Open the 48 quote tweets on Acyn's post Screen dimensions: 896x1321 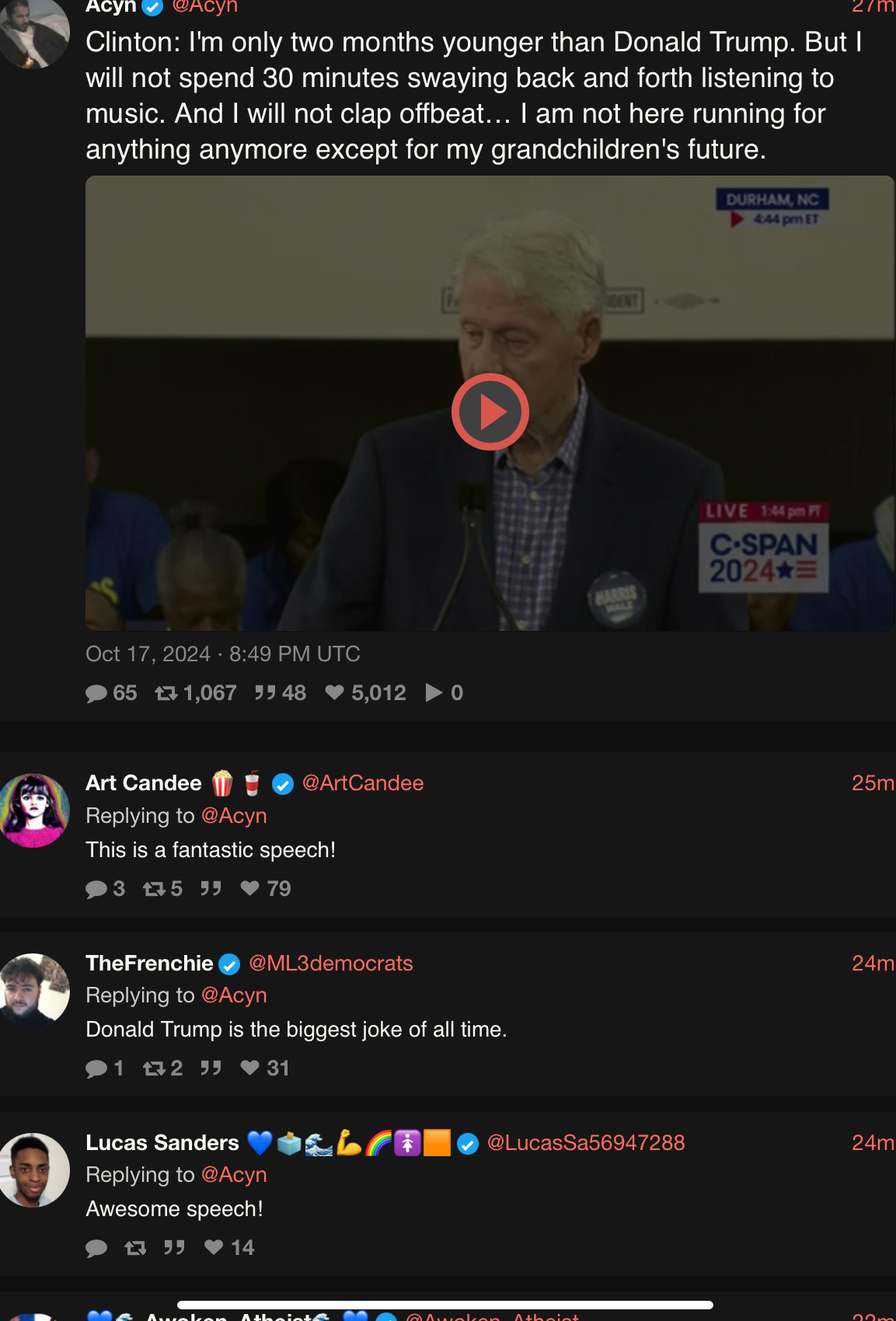281,693
